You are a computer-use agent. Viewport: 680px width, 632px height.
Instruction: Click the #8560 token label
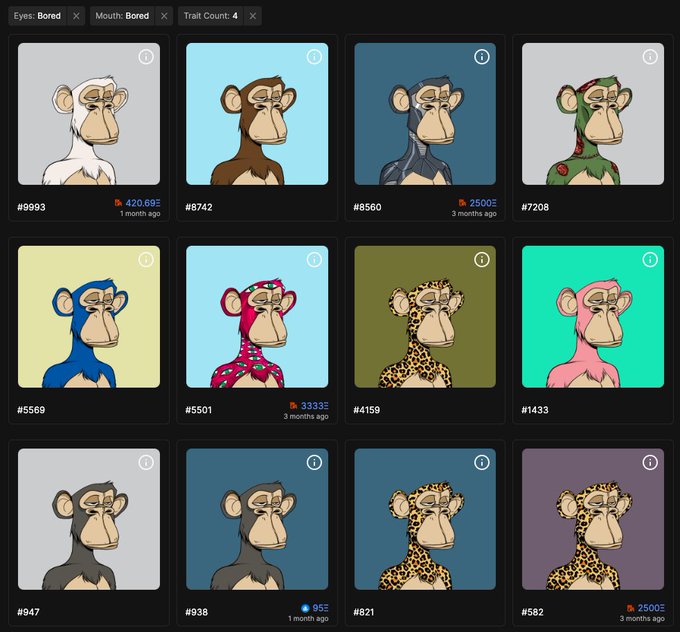point(367,207)
